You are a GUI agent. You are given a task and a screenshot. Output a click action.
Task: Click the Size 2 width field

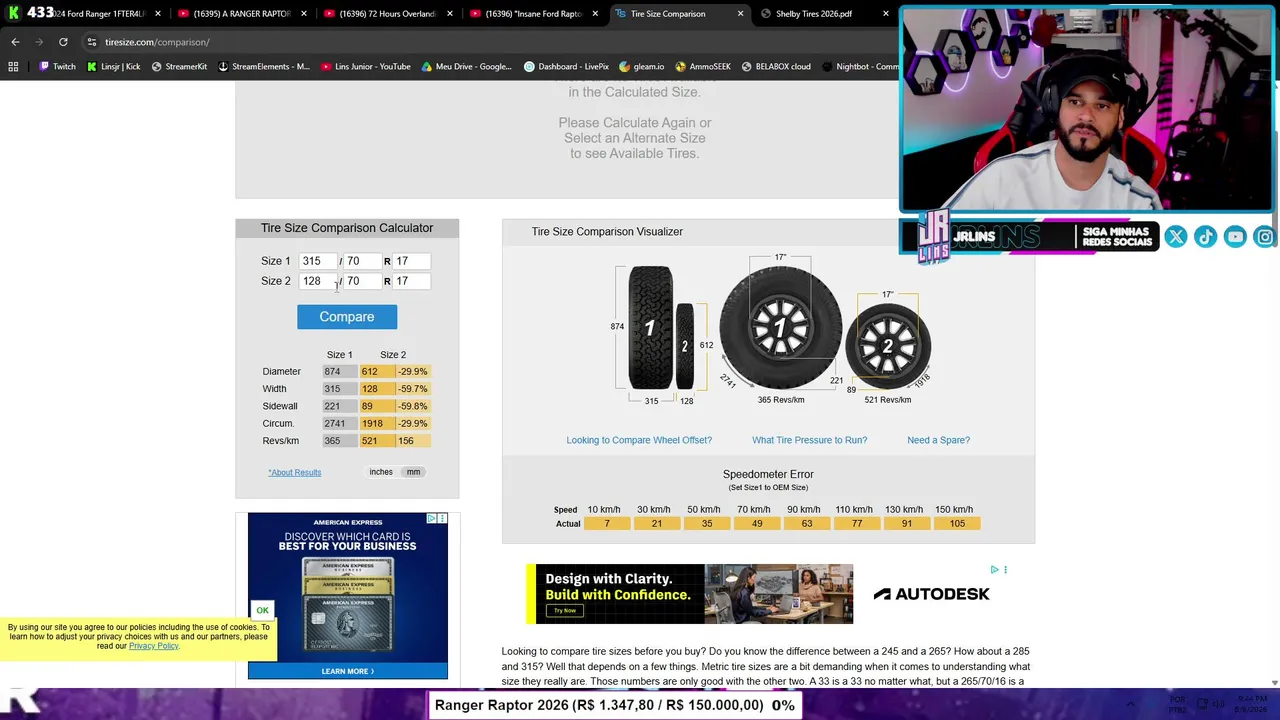pos(318,281)
